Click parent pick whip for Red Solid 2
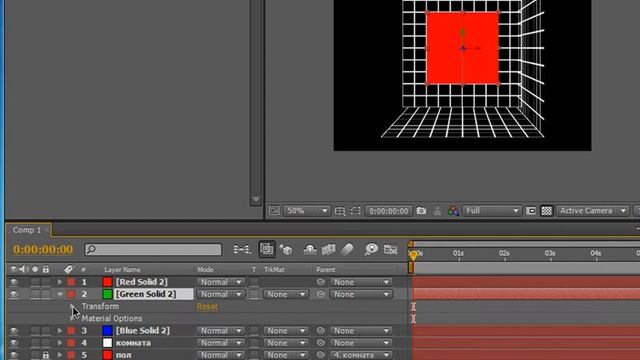The width and height of the screenshot is (640, 360). 321,282
